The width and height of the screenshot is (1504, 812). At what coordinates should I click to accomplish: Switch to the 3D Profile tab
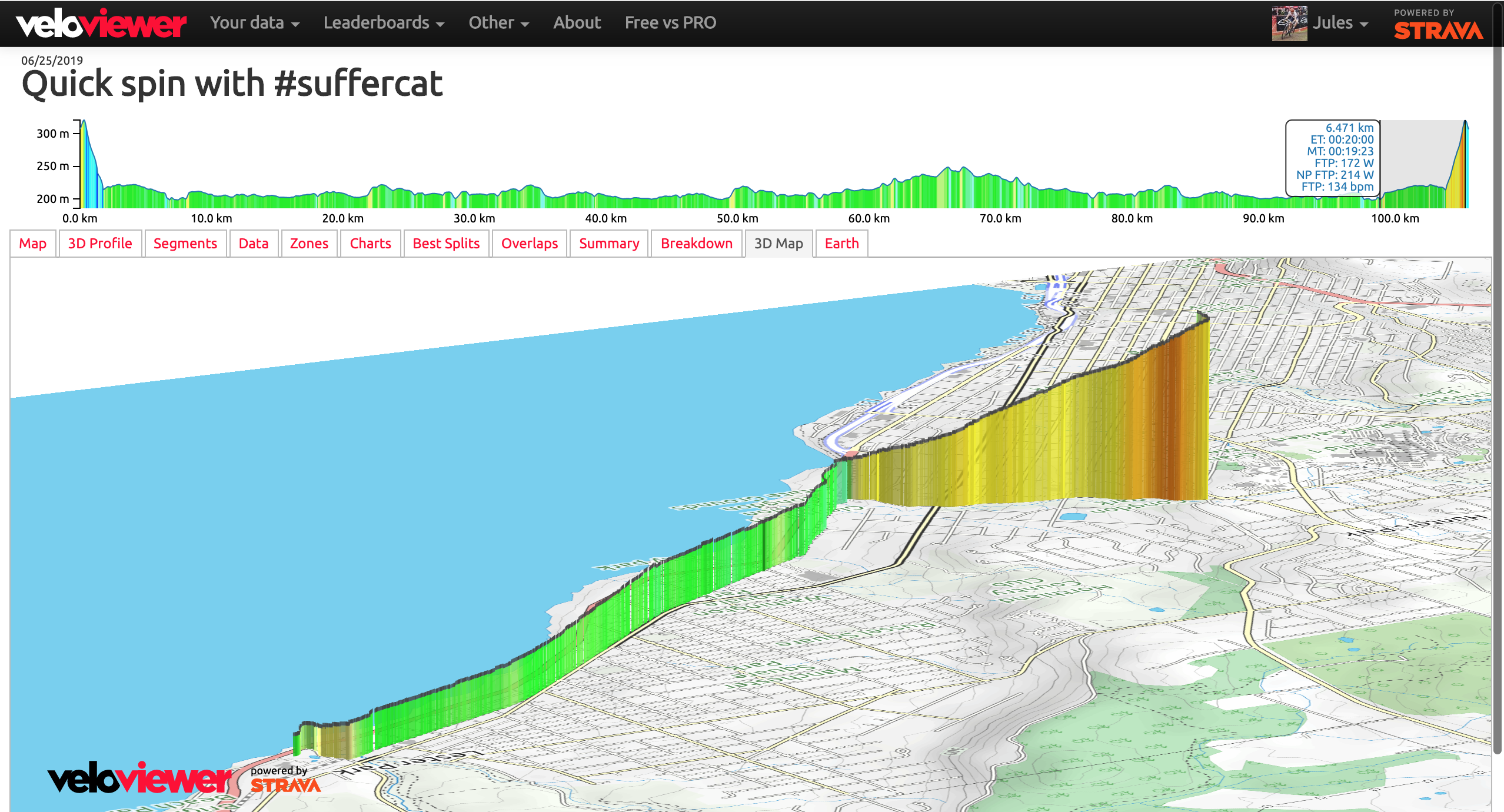(100, 244)
